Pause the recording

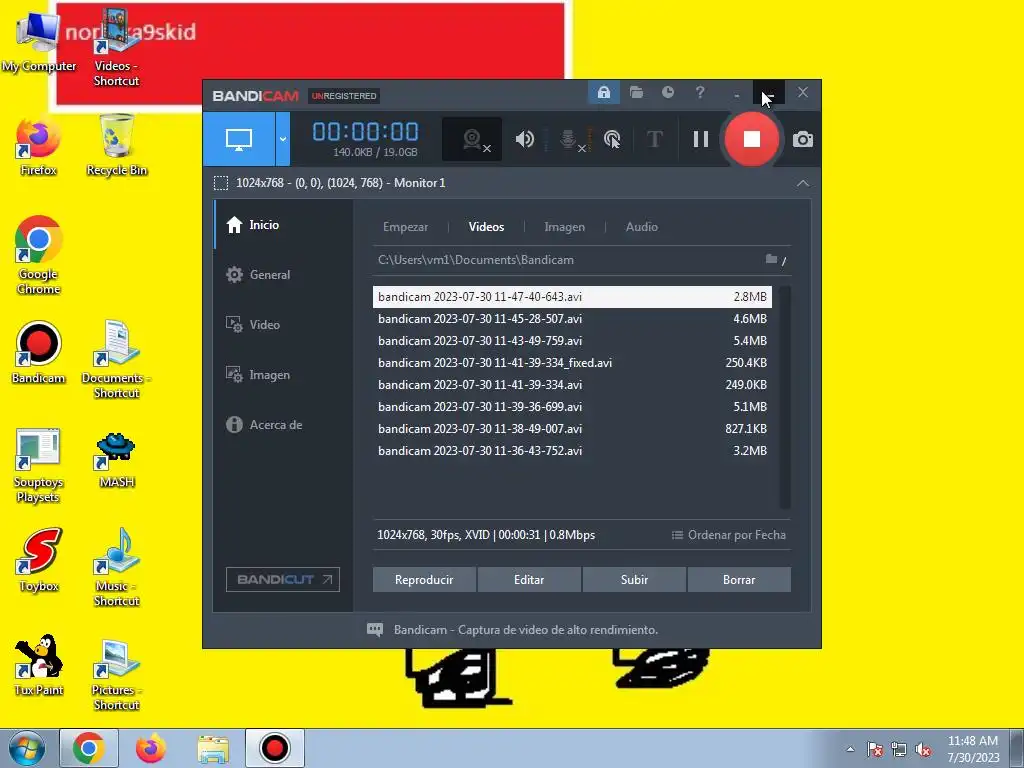point(701,139)
